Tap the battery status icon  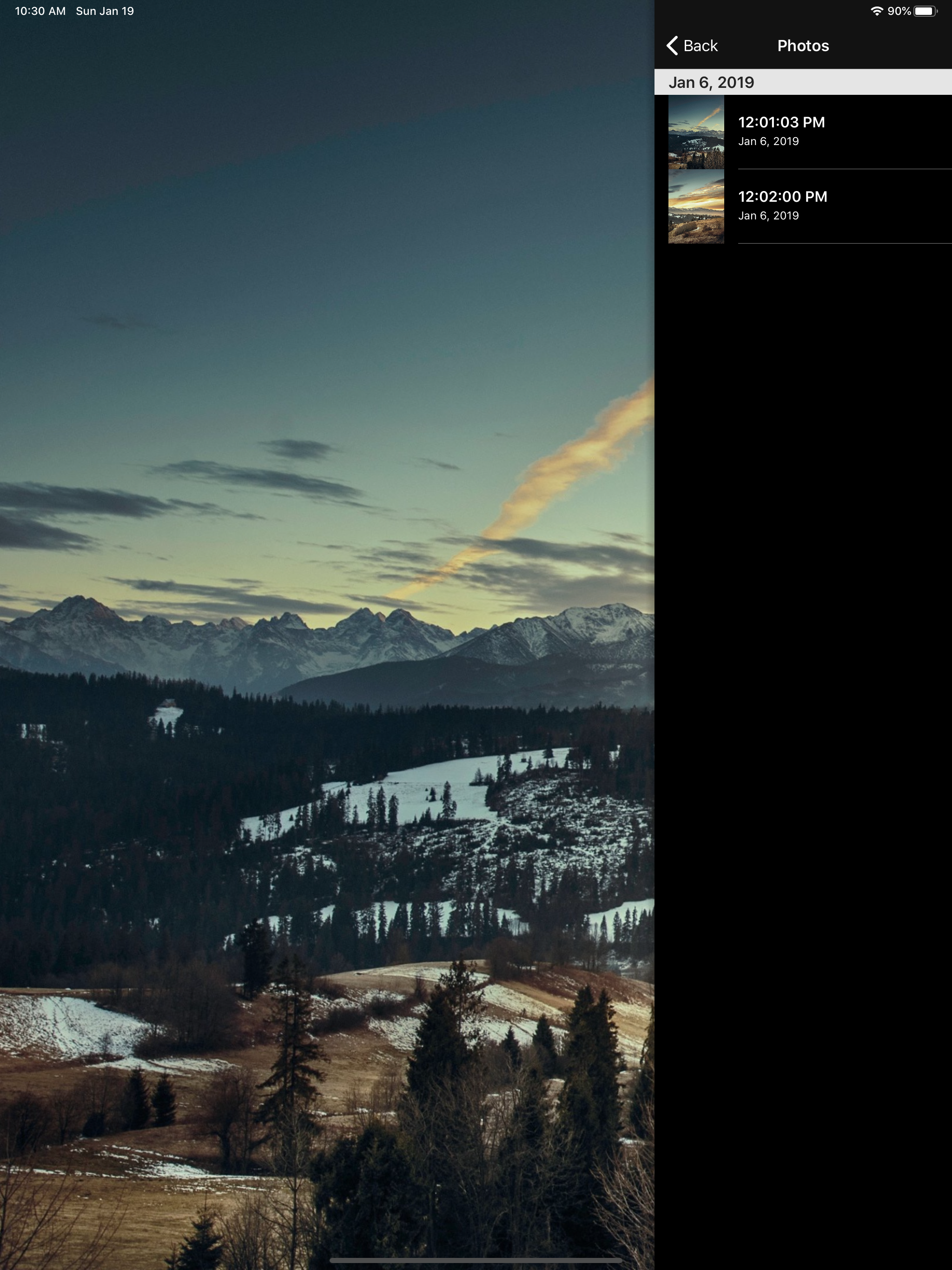click(x=926, y=11)
